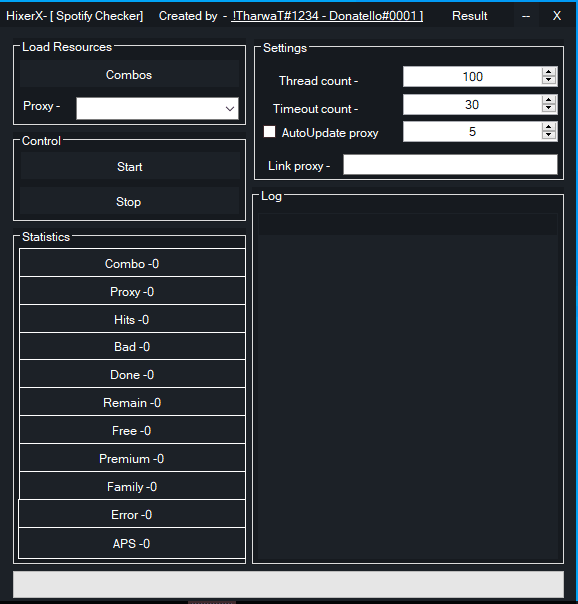Click inside the Log output area
This screenshot has height=604, width=578.
coord(408,385)
